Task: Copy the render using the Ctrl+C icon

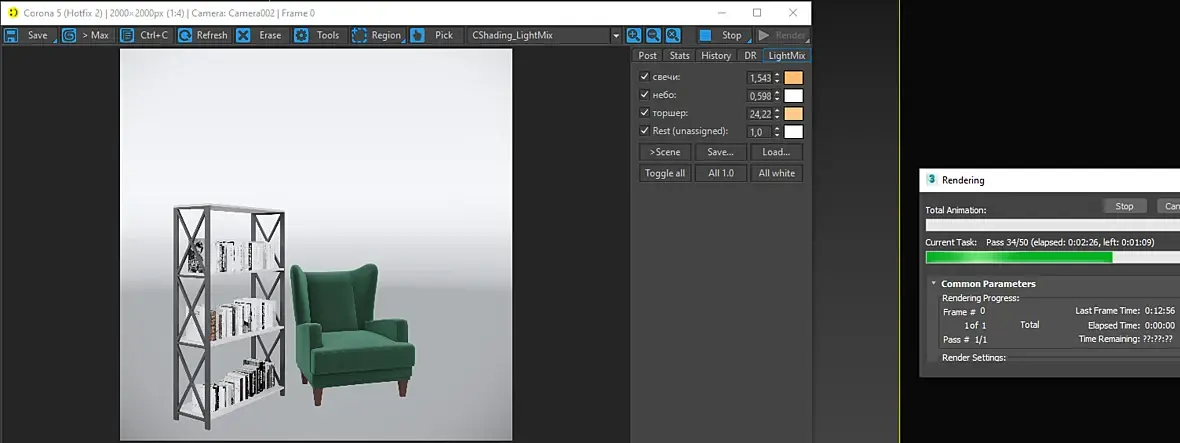Action: pos(128,35)
